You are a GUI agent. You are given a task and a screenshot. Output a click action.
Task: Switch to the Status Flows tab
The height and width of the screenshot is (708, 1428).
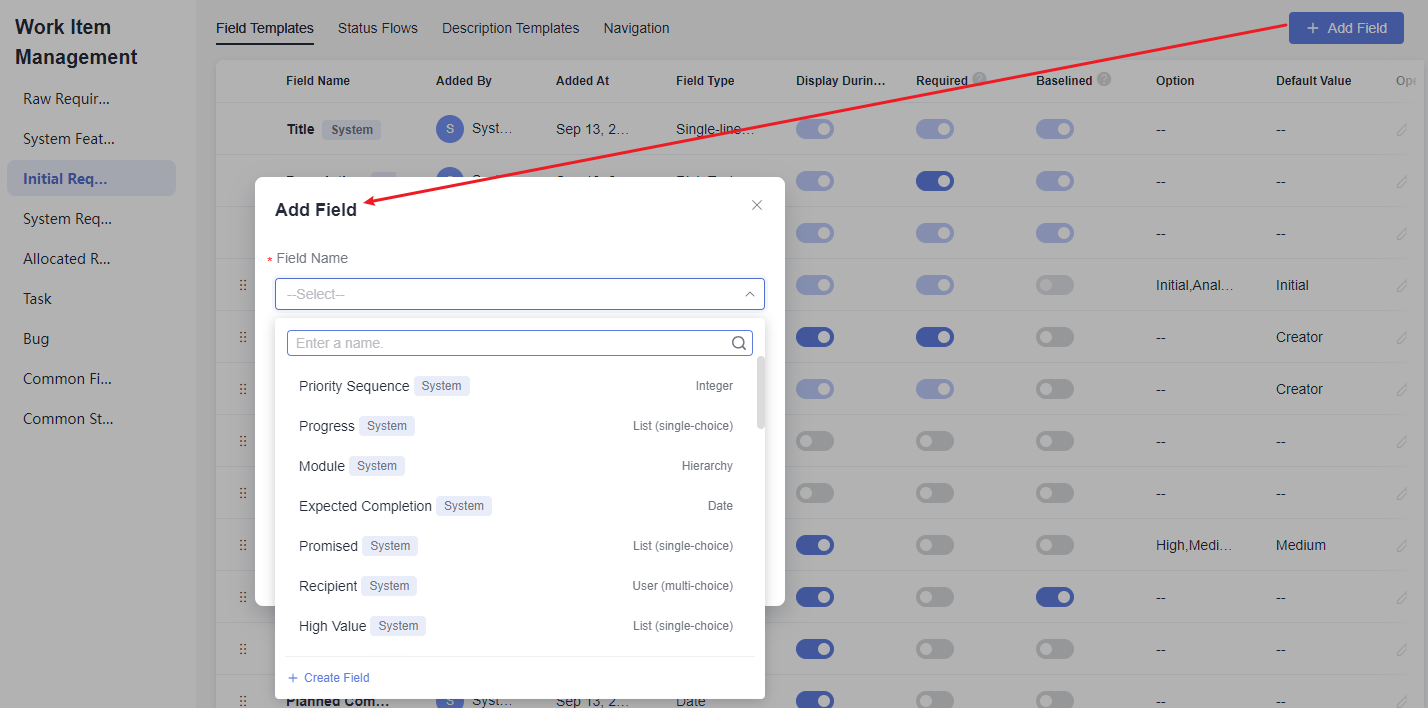click(x=378, y=28)
